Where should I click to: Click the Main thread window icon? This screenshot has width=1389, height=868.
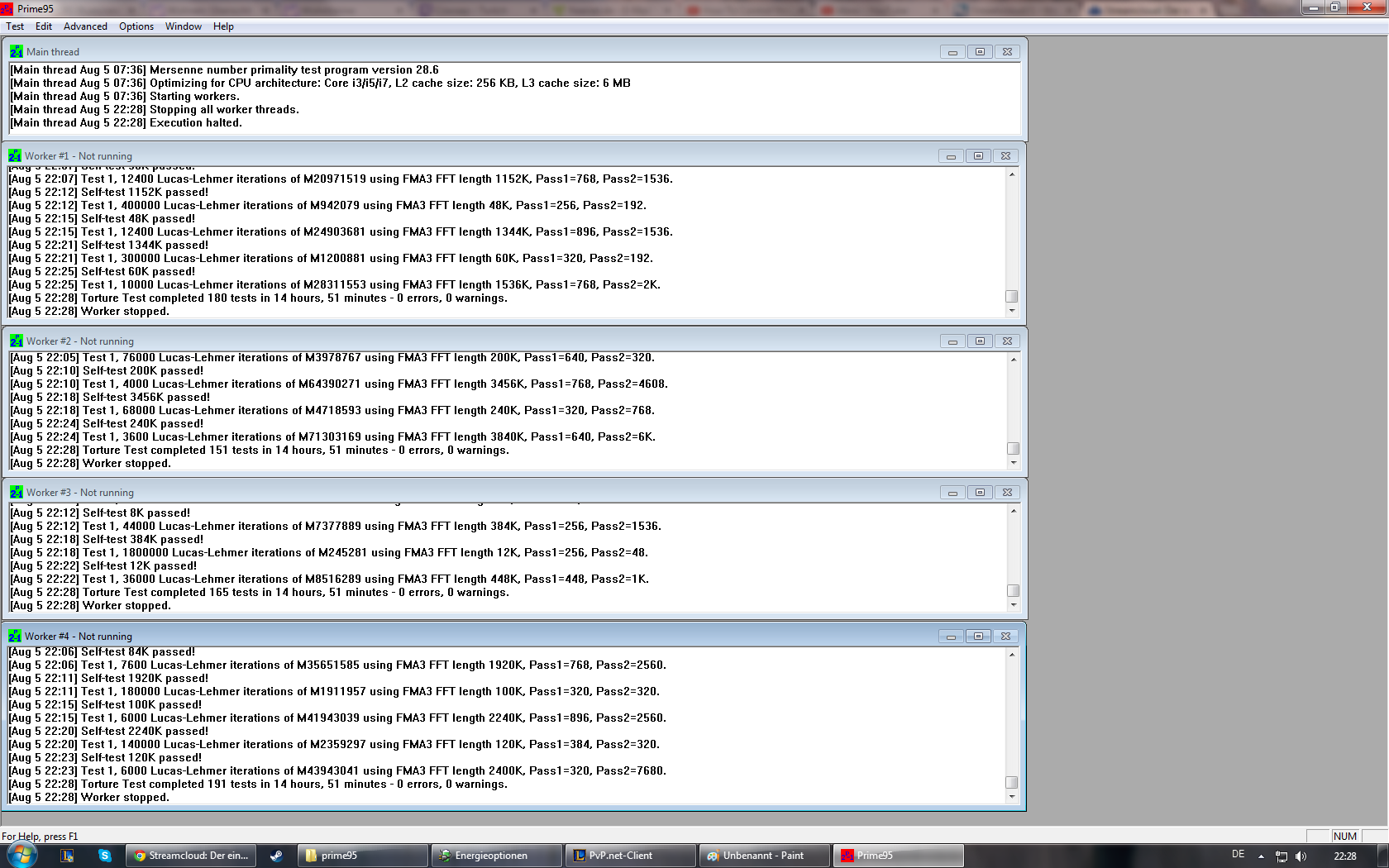point(17,51)
